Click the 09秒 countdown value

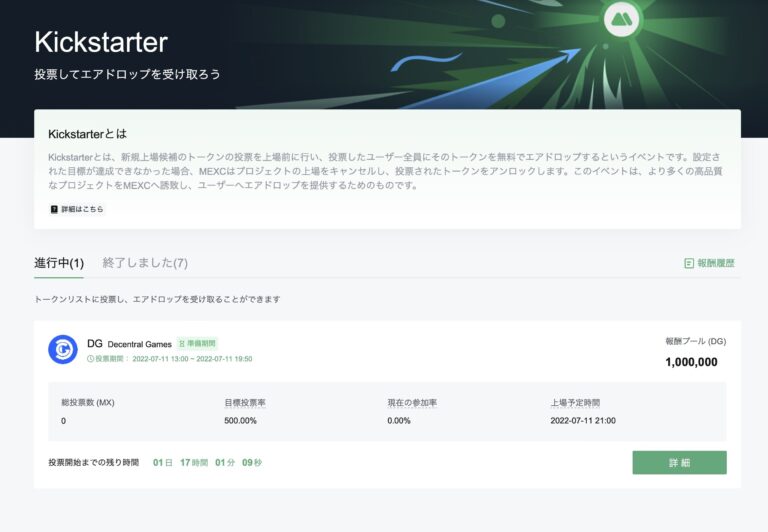coord(252,462)
